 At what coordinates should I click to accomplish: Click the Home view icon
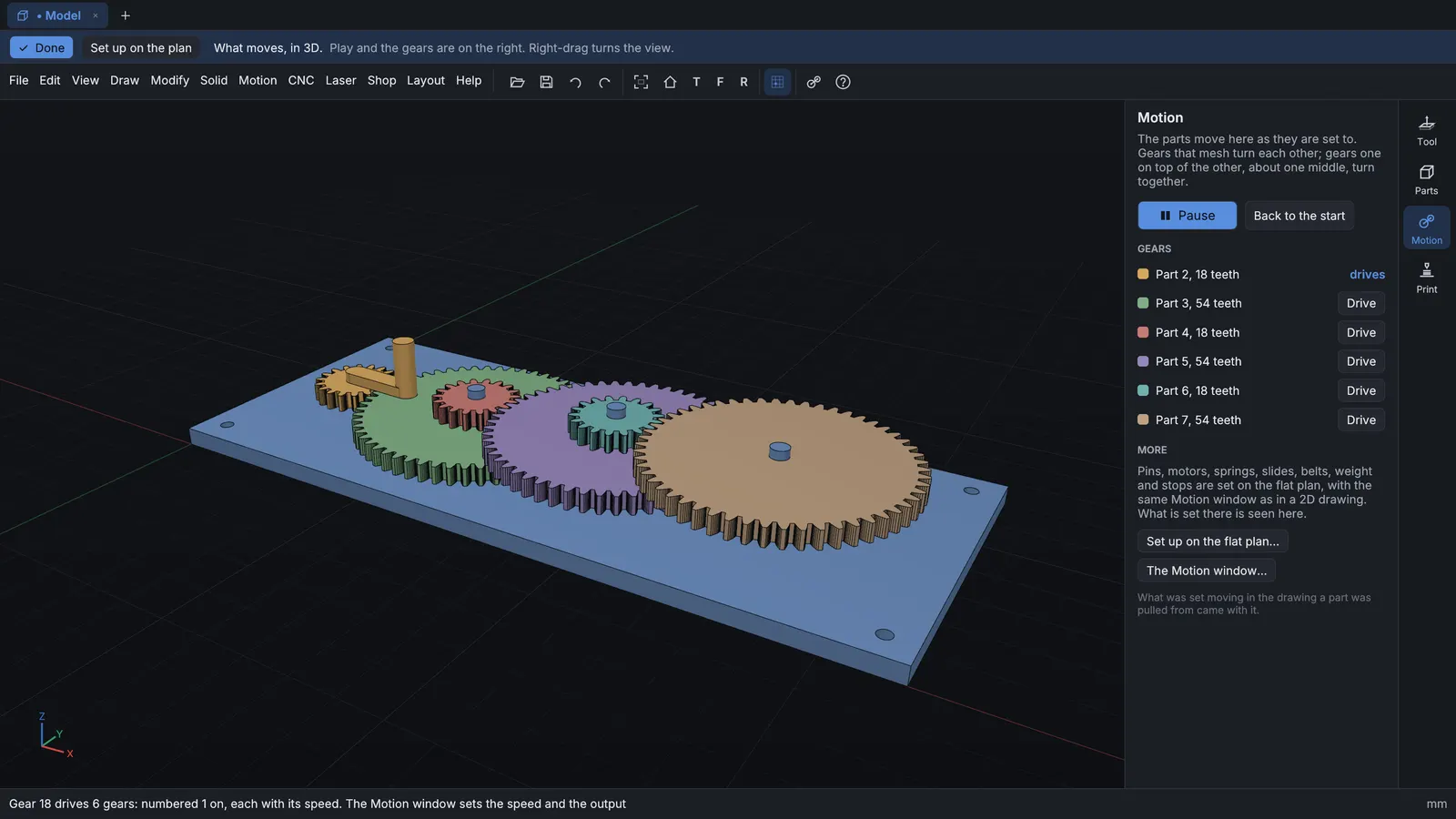coord(670,82)
